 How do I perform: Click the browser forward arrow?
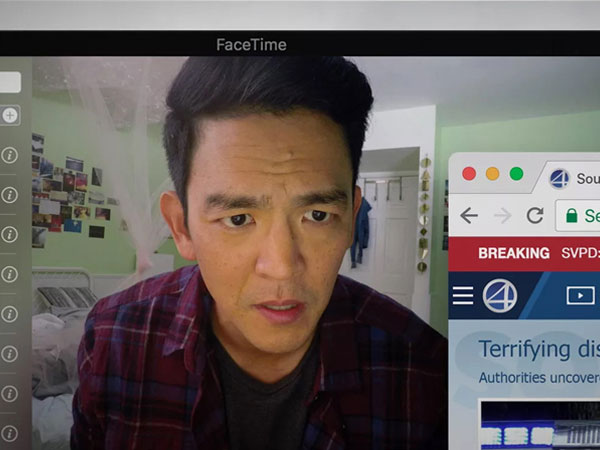point(503,216)
